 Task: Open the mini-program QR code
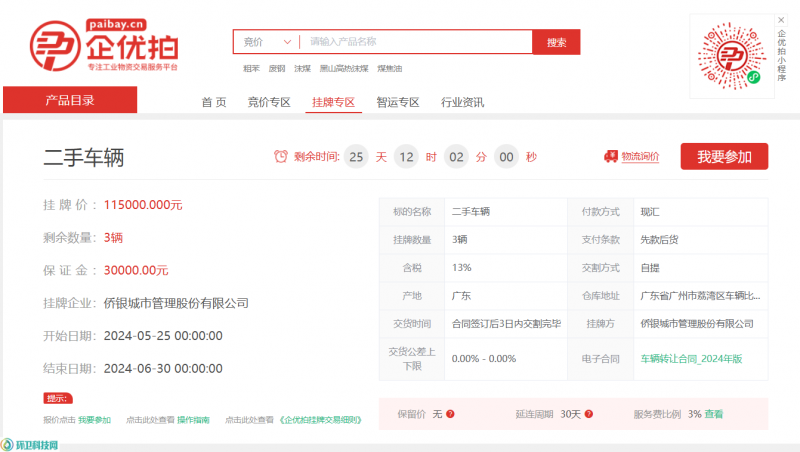(734, 56)
